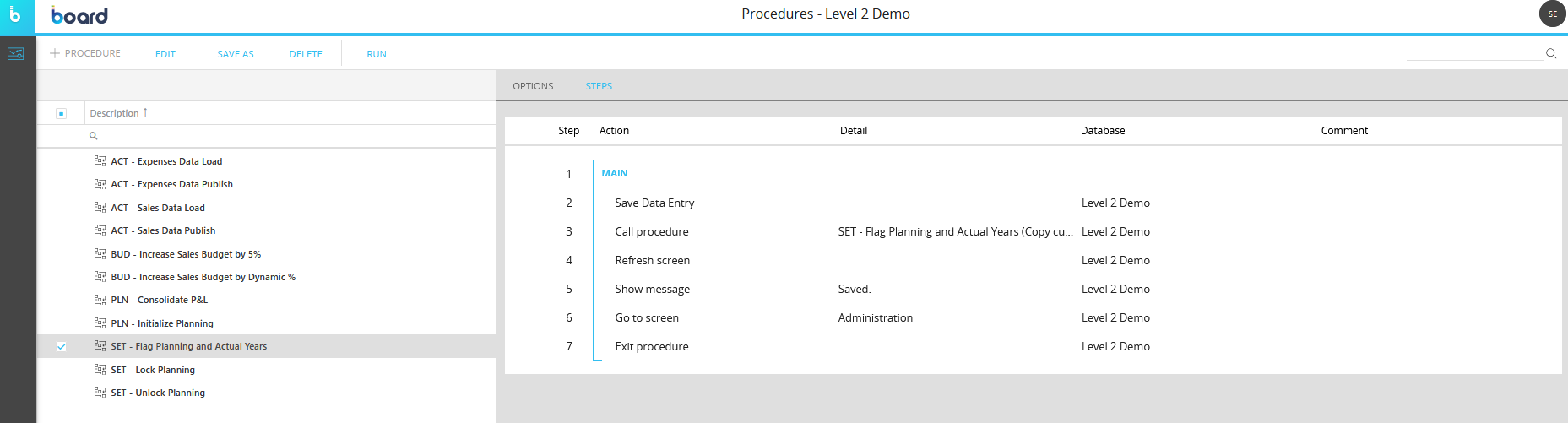Click the icon of PLN - Initialize Planning

100,323
